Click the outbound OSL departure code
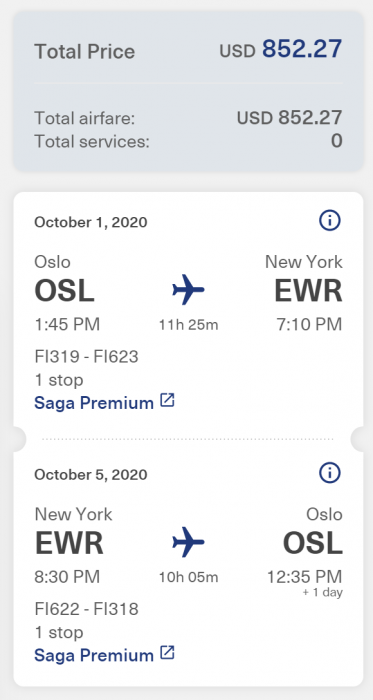373x700 pixels. pyautogui.click(x=65, y=291)
